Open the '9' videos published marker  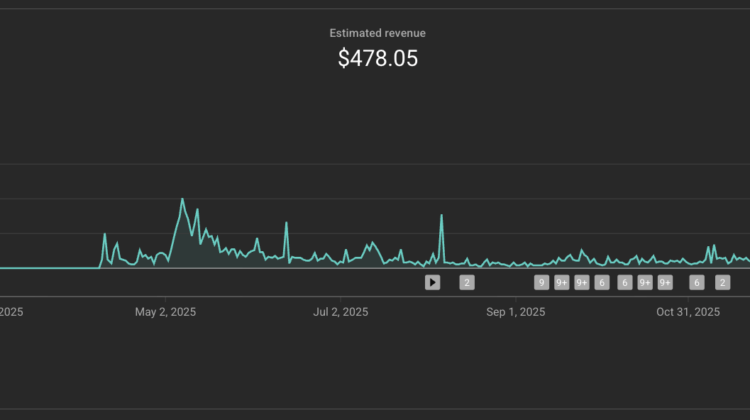(541, 283)
